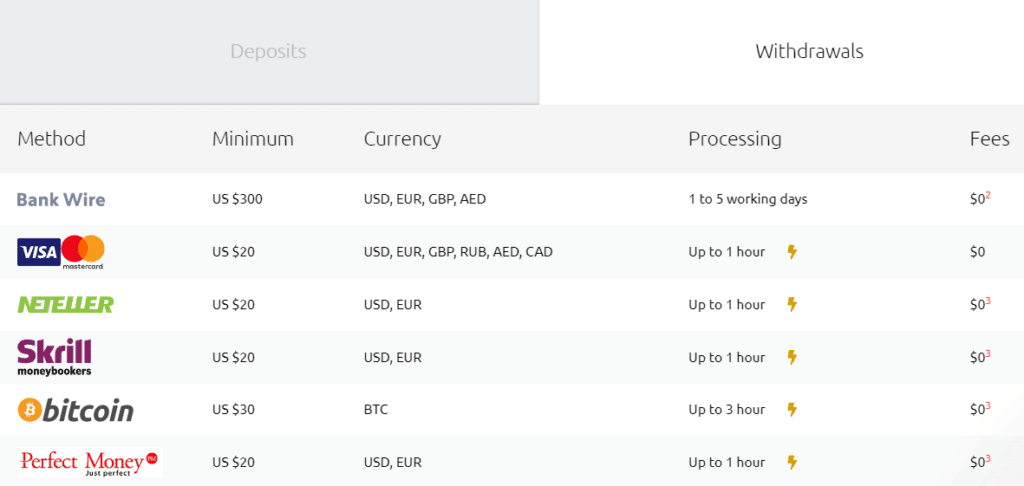Switch to the Deposits tab
This screenshot has width=1024, height=486.
click(268, 51)
